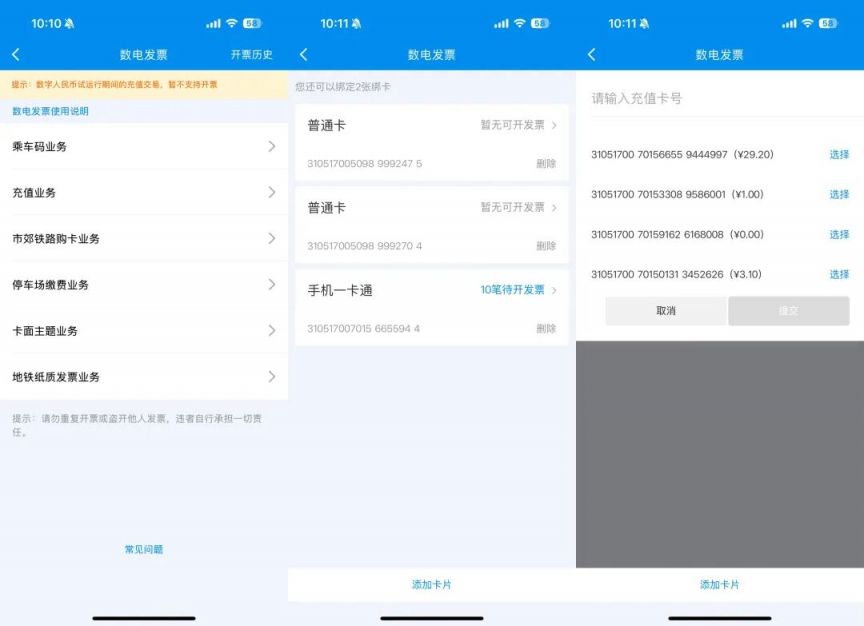Tap 添加卡片 to add a card
Image resolution: width=864 pixels, height=626 pixels.
432,584
